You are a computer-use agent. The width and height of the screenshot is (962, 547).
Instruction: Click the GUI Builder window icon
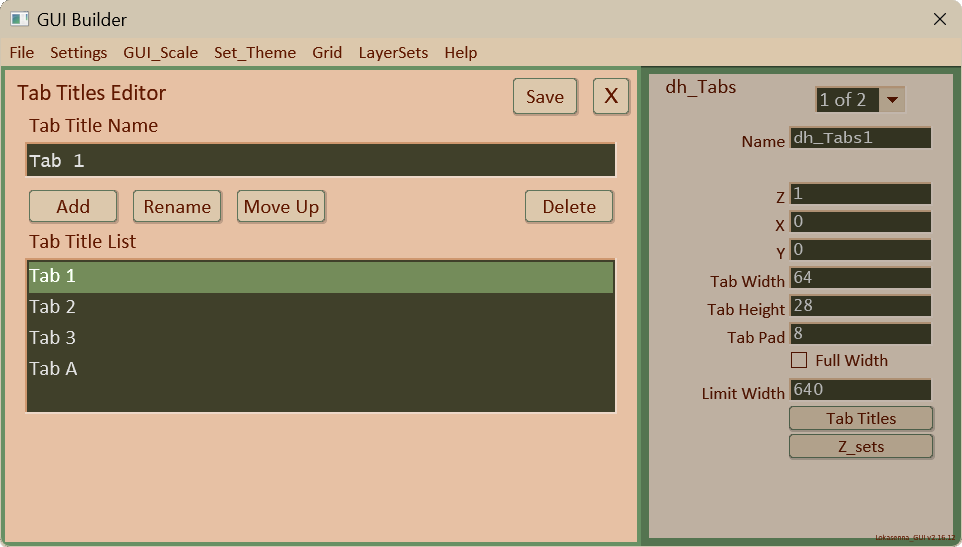(x=19, y=19)
